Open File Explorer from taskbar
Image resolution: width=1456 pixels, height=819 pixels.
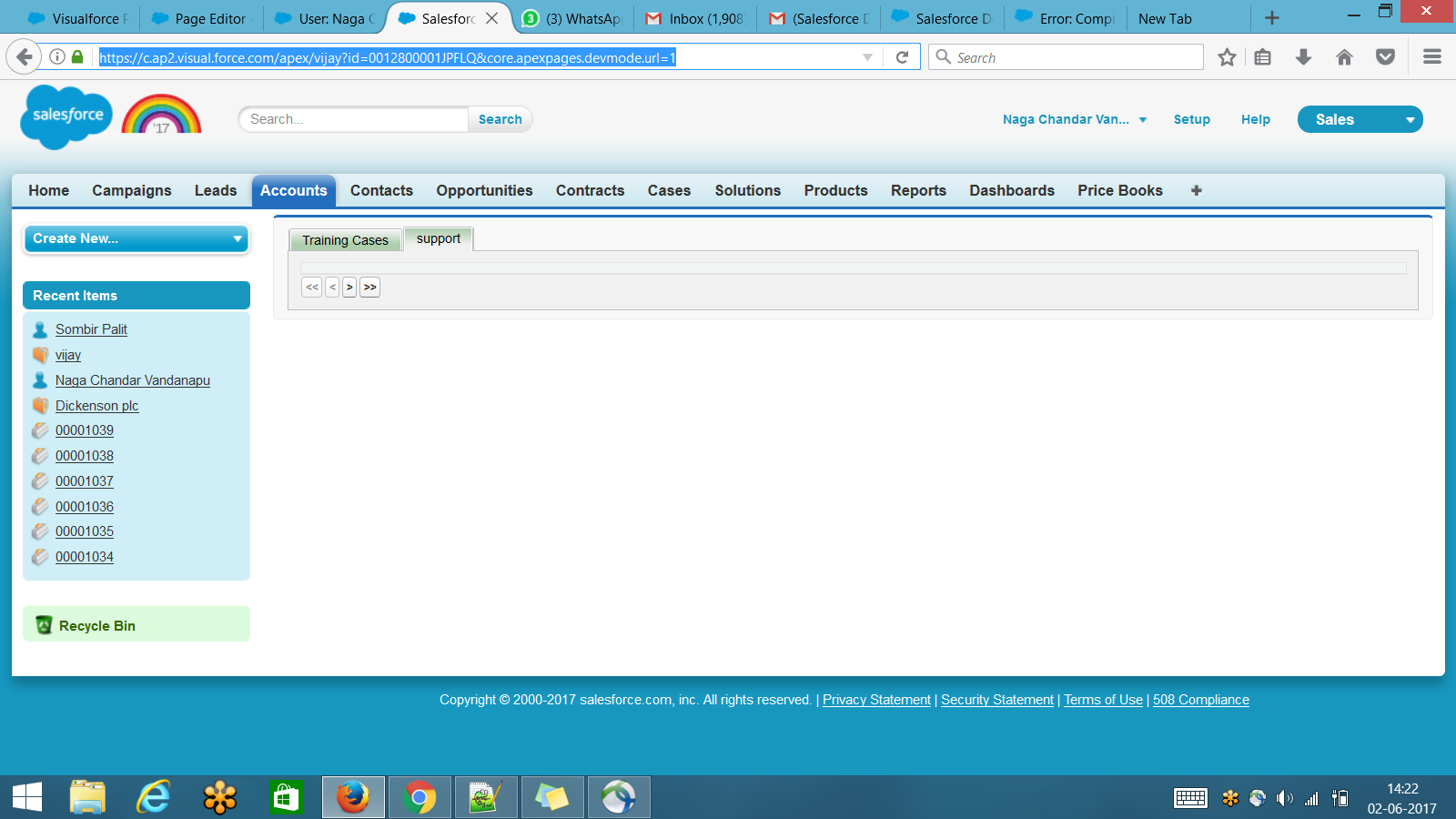(x=87, y=797)
